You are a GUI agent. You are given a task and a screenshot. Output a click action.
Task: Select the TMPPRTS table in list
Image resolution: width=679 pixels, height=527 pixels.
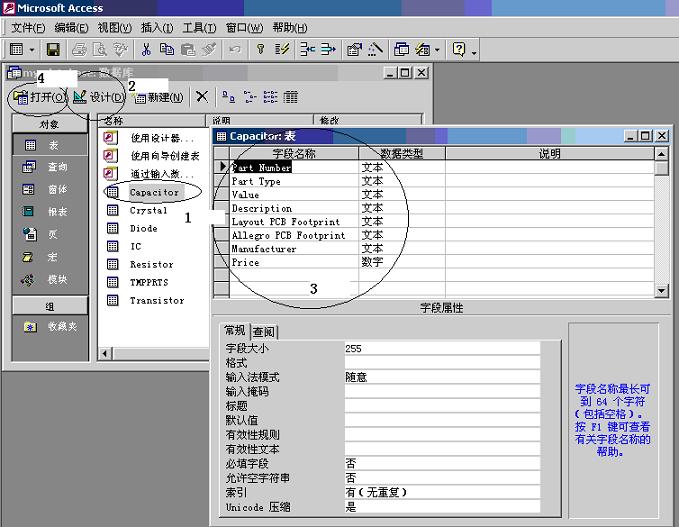click(x=149, y=282)
